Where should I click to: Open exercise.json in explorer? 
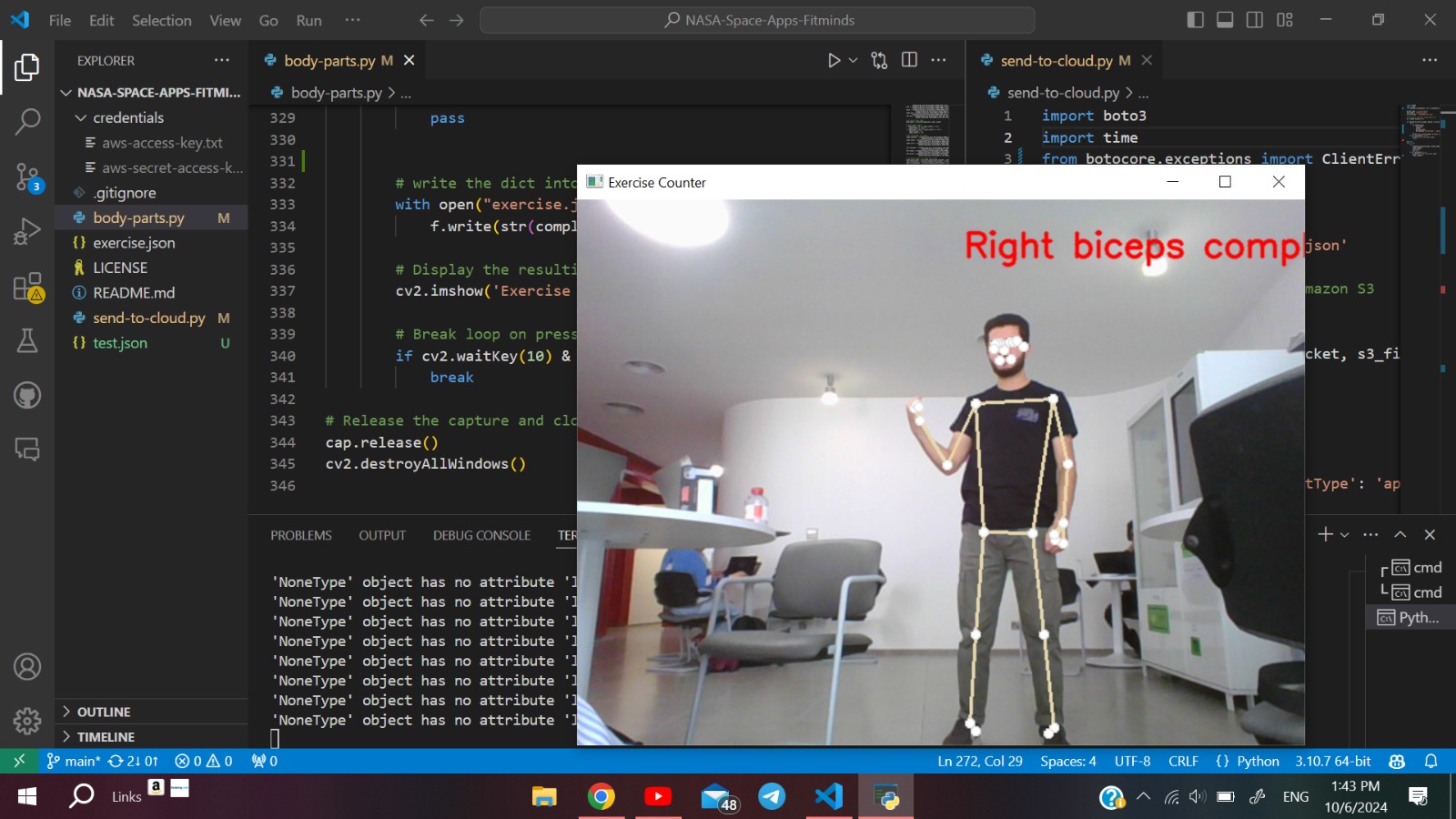tap(151, 243)
